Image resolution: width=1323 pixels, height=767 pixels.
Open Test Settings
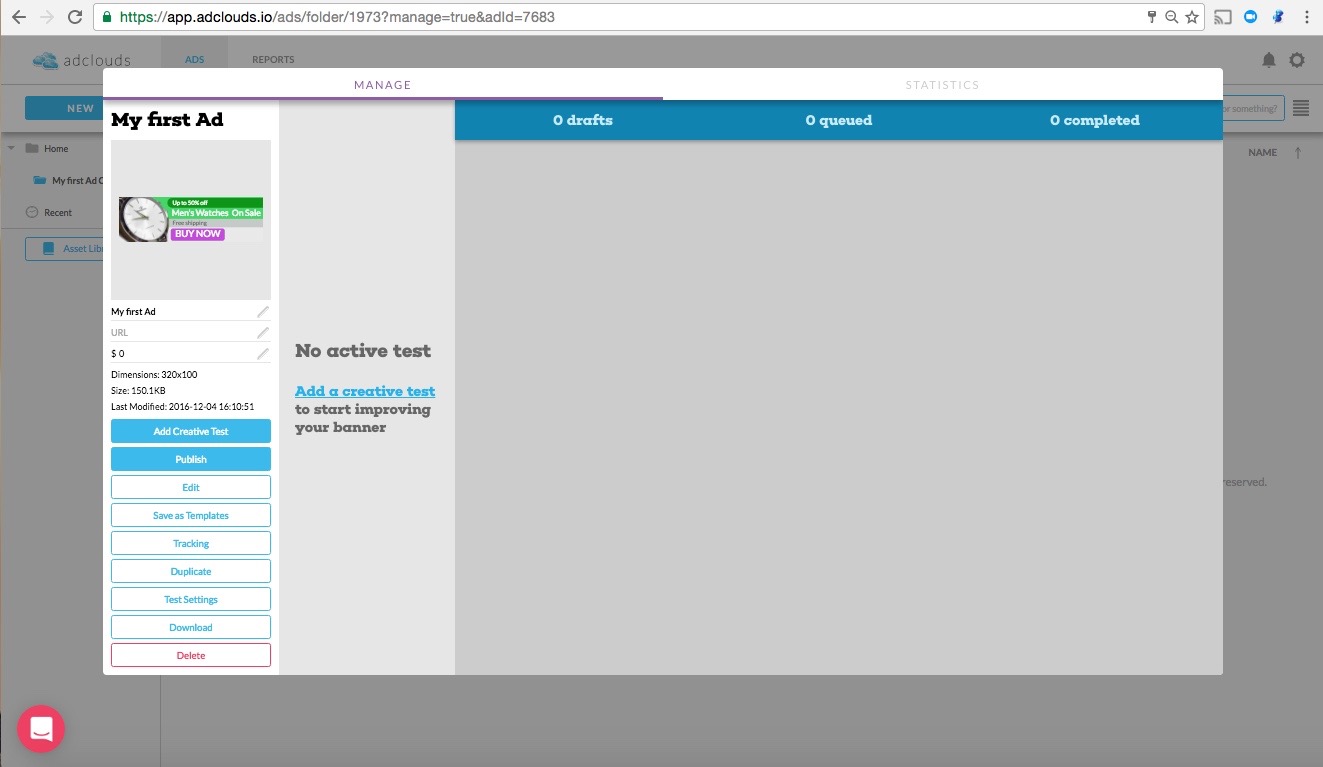tap(191, 599)
